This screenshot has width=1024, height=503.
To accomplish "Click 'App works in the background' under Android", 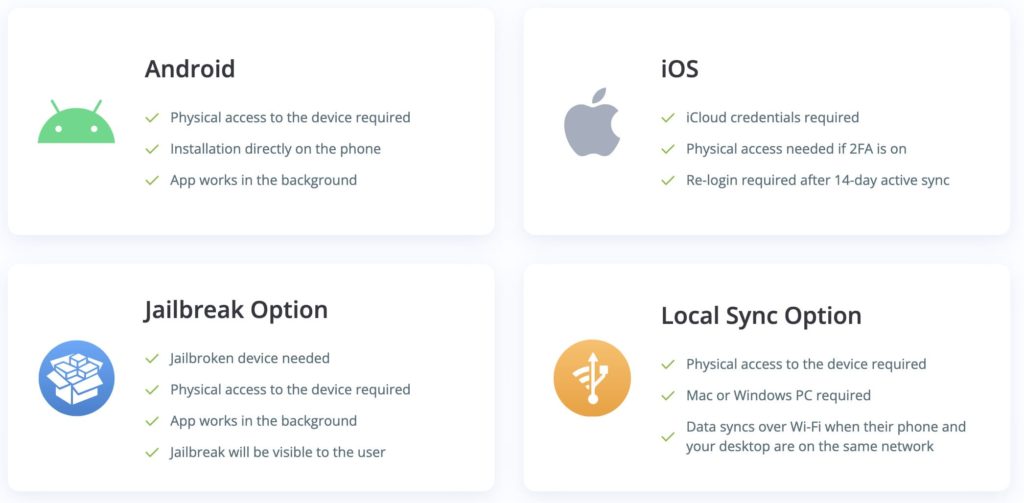I will [263, 180].
